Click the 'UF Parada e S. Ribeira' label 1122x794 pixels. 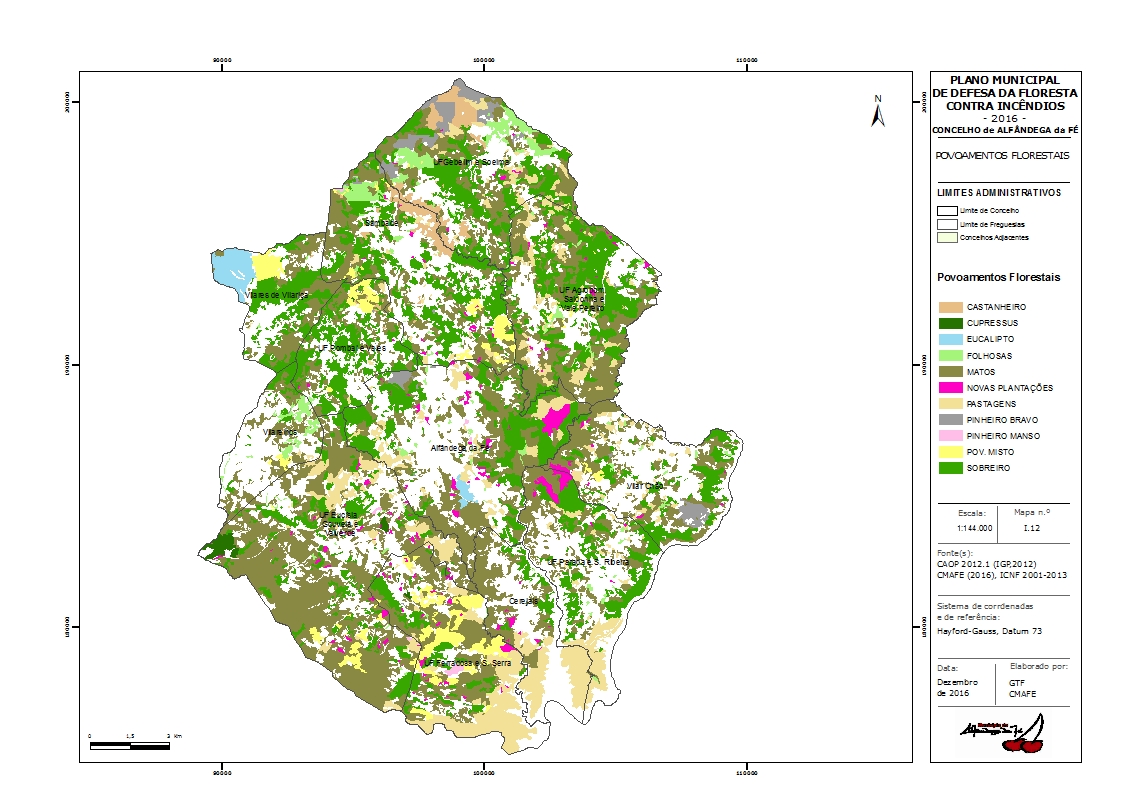pyautogui.click(x=588, y=562)
